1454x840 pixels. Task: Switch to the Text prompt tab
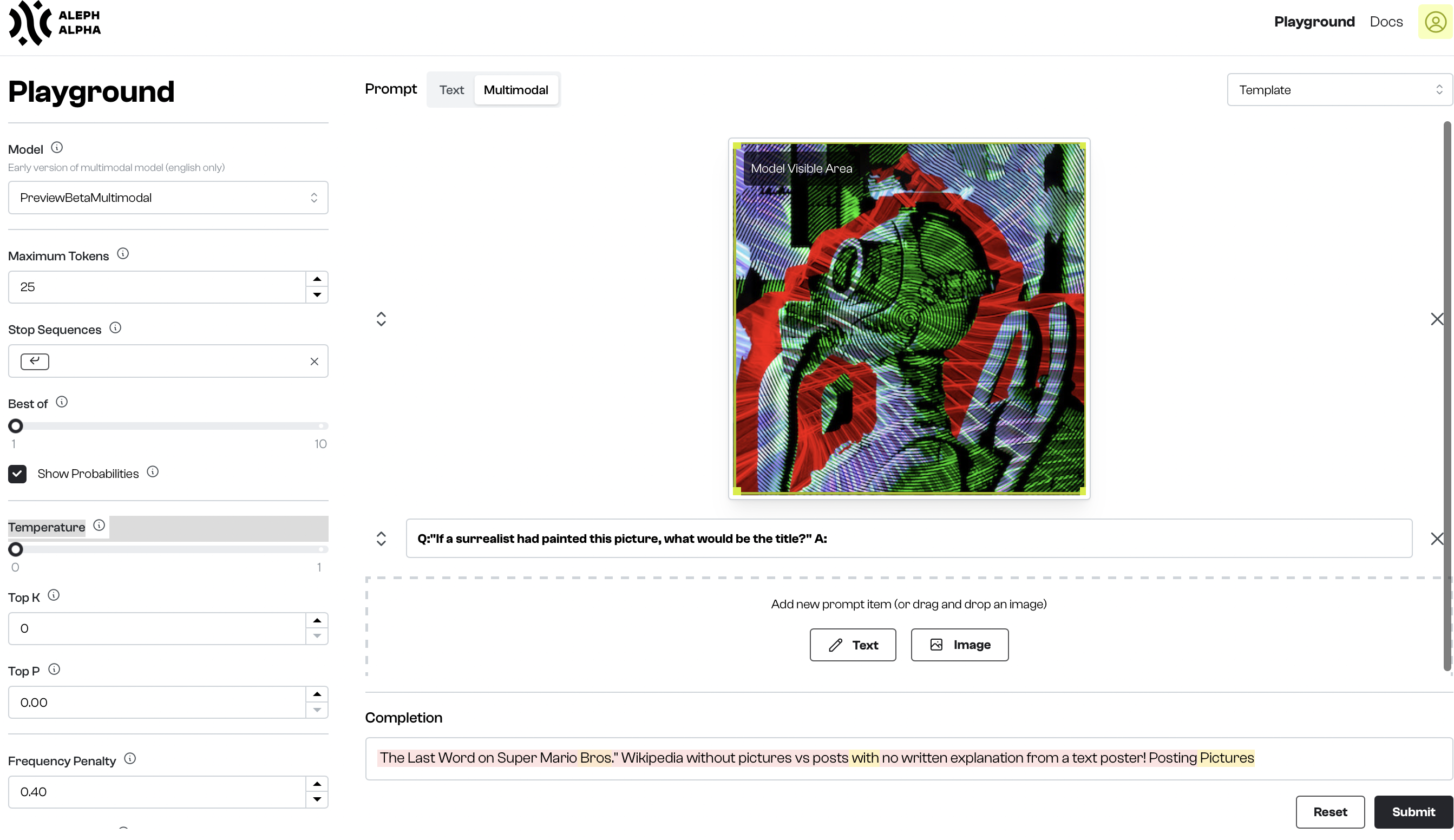pyautogui.click(x=451, y=89)
